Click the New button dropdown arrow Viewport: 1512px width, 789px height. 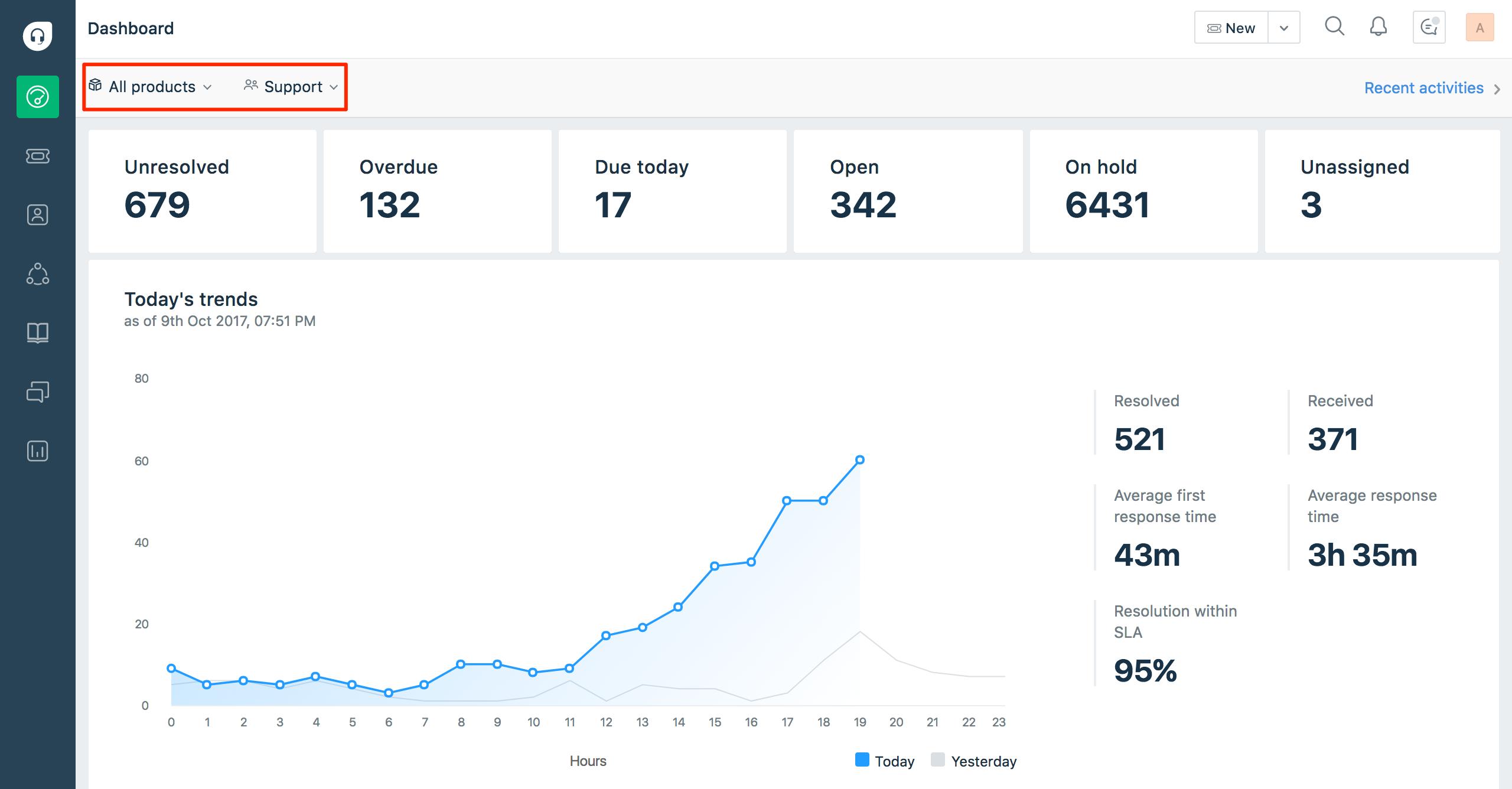pyautogui.click(x=1285, y=28)
